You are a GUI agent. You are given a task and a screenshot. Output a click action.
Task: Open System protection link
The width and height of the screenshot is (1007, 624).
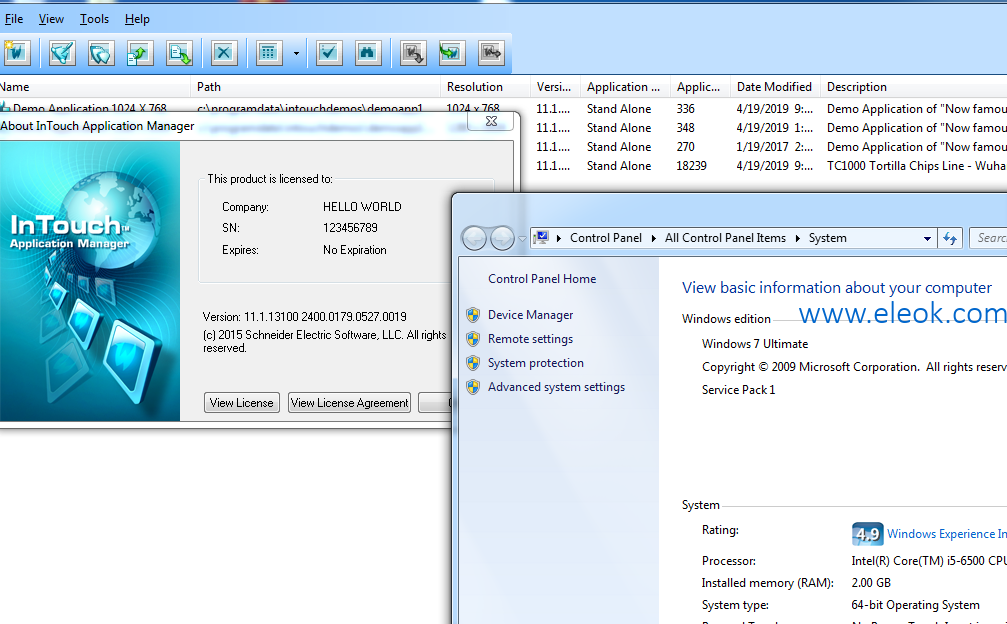pyautogui.click(x=536, y=363)
